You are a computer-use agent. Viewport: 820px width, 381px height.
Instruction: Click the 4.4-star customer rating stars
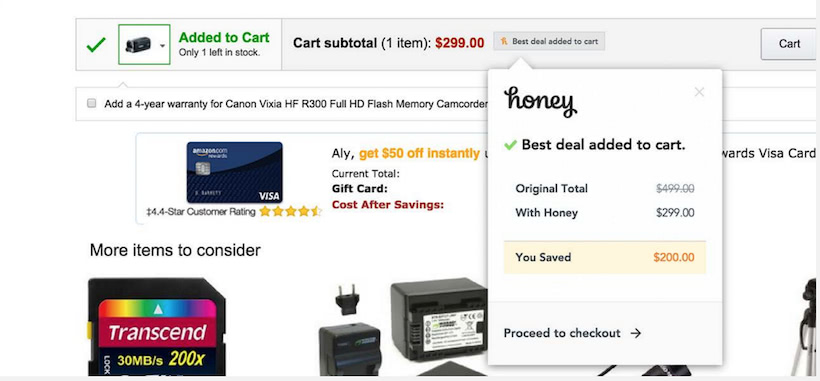pyautogui.click(x=290, y=212)
